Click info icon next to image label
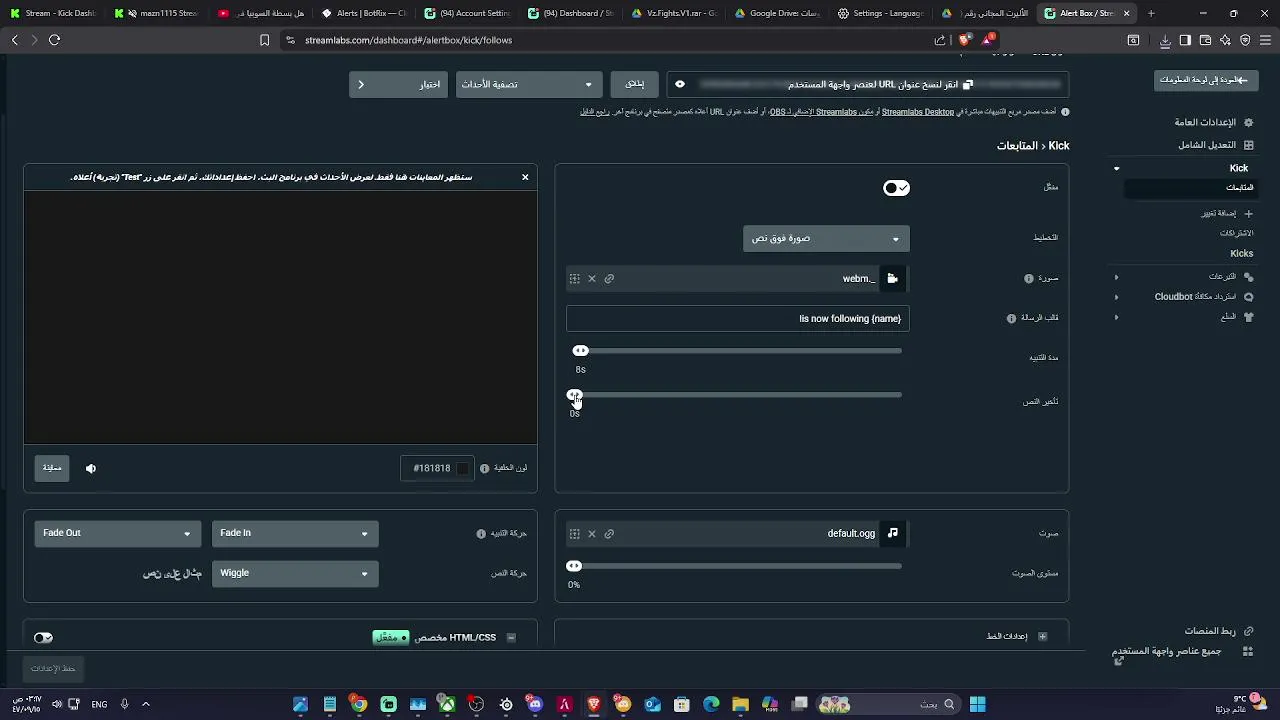The height and width of the screenshot is (720, 1280). 1028,279
